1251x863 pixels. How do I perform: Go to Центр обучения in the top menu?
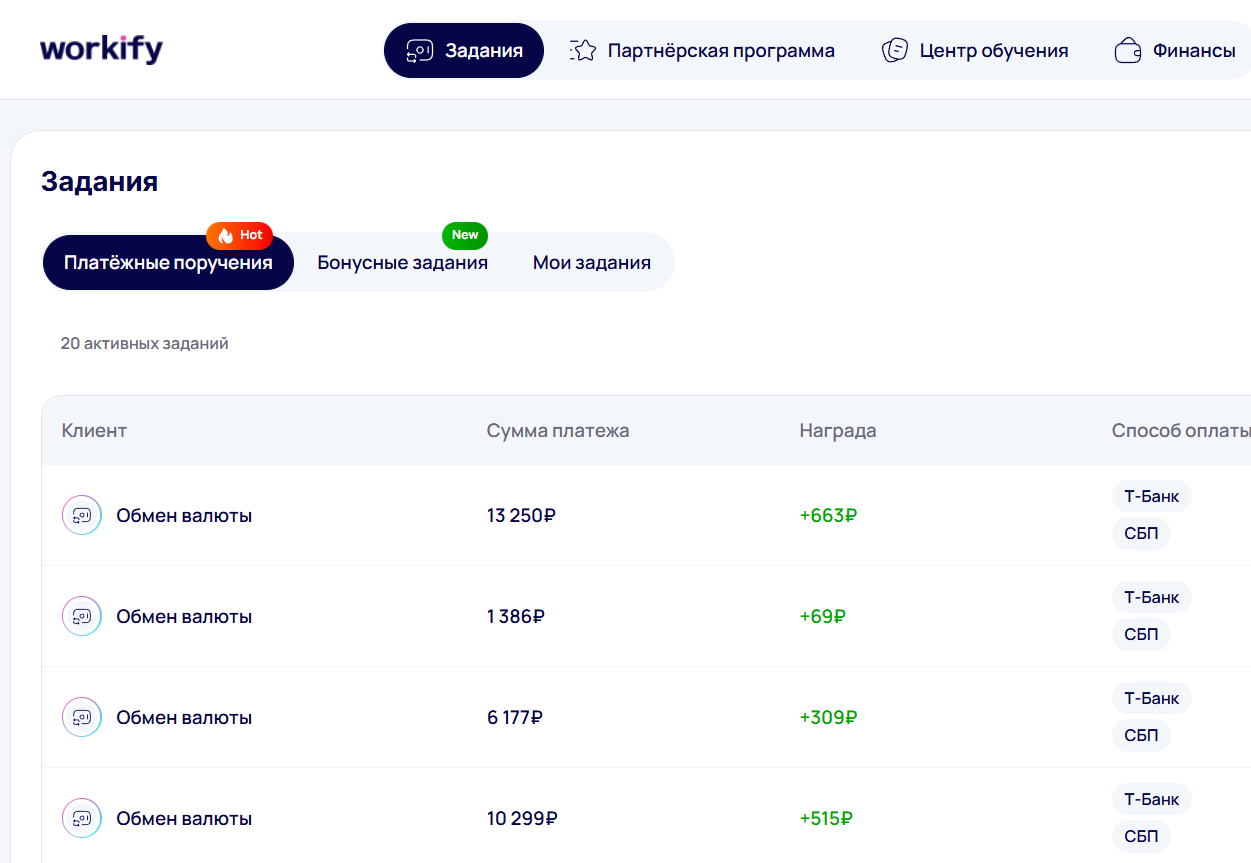(x=993, y=51)
